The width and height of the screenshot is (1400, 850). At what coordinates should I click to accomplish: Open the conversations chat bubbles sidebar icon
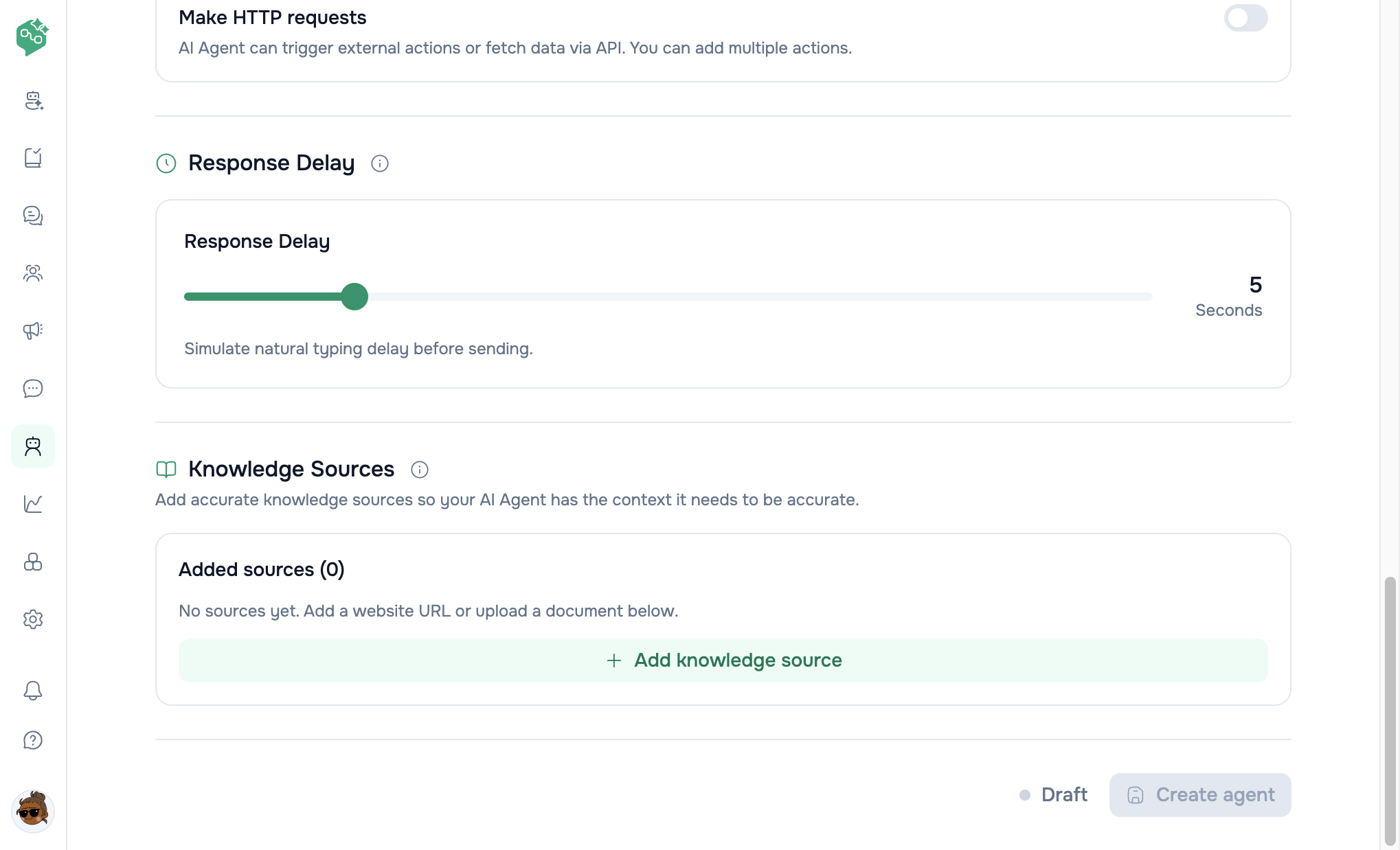(33, 216)
